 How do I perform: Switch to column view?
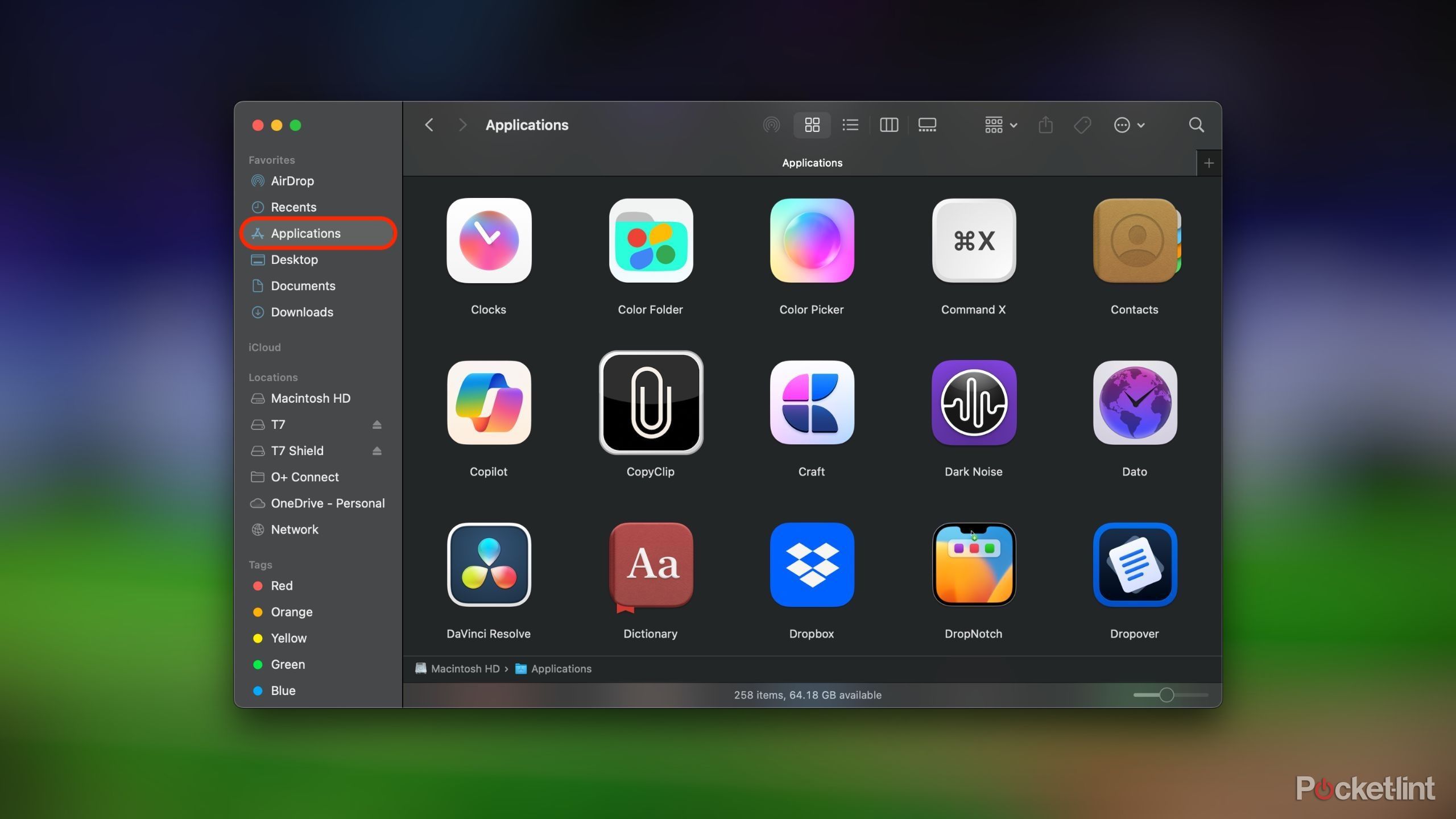pyautogui.click(x=888, y=125)
